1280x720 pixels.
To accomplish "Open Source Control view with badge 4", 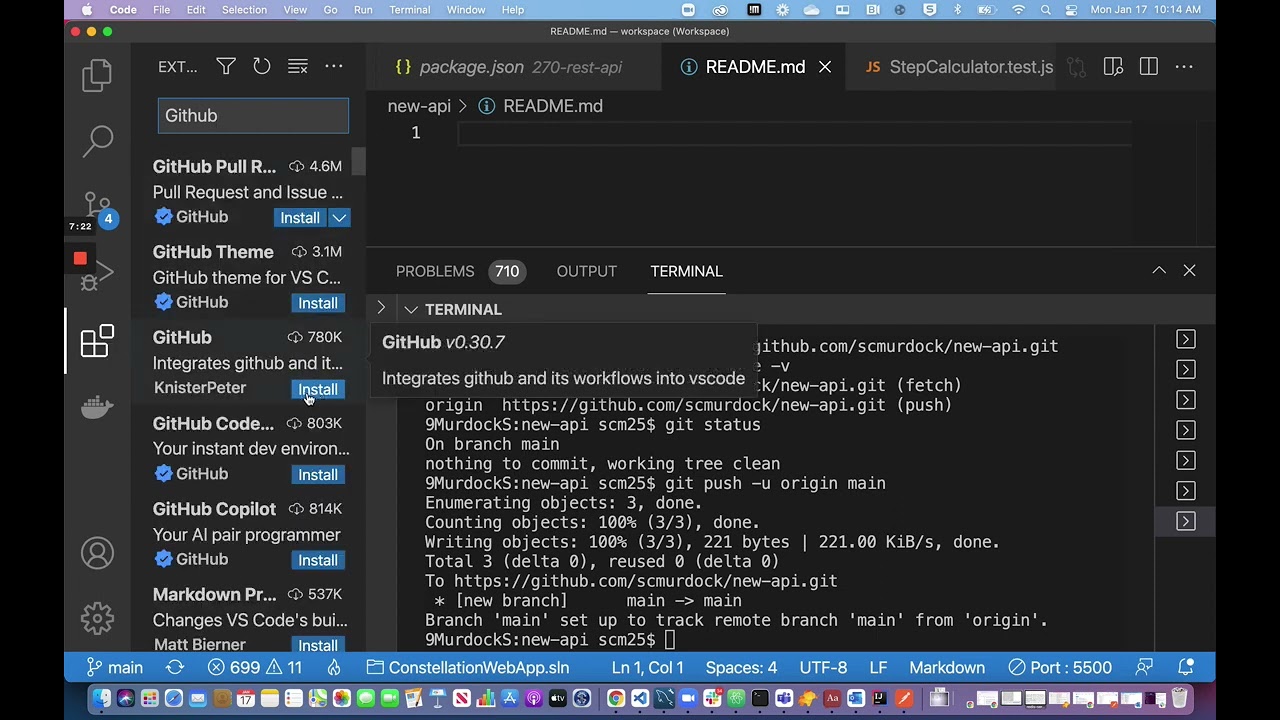I will click(97, 207).
